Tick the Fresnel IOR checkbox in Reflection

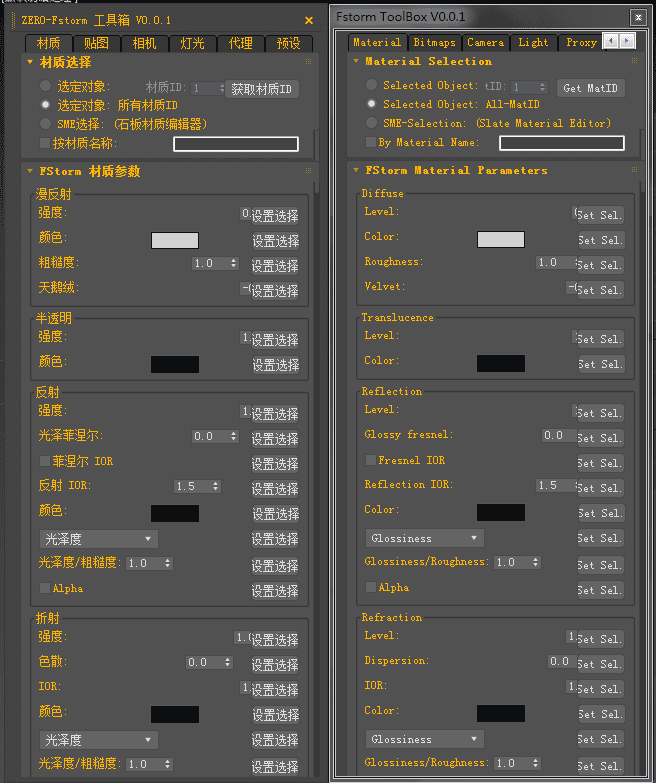(x=371, y=461)
